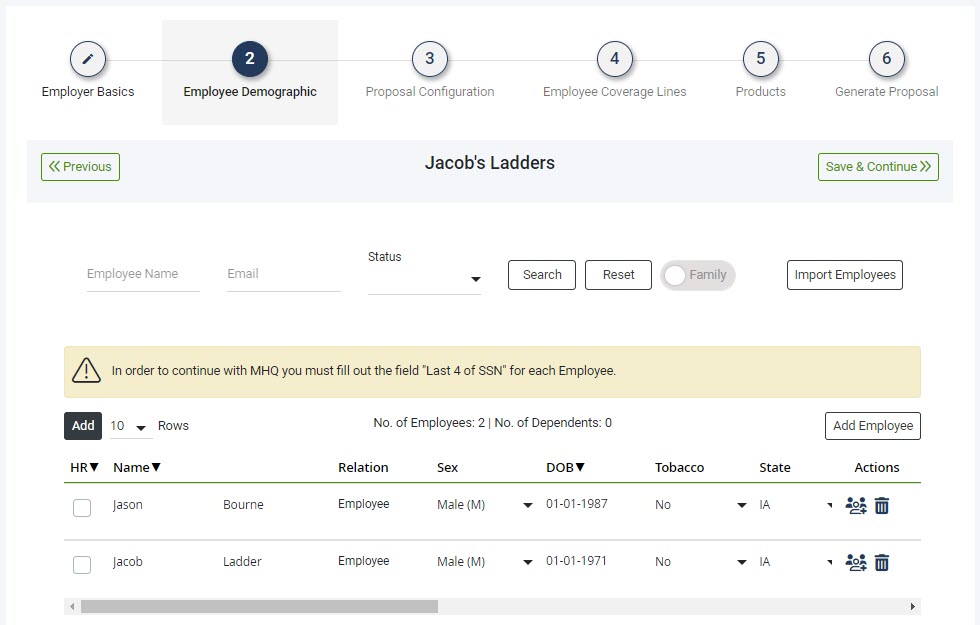The width and height of the screenshot is (980, 625).
Task: Go to step 3 Proposal Configuration circle
Action: [x=429, y=59]
